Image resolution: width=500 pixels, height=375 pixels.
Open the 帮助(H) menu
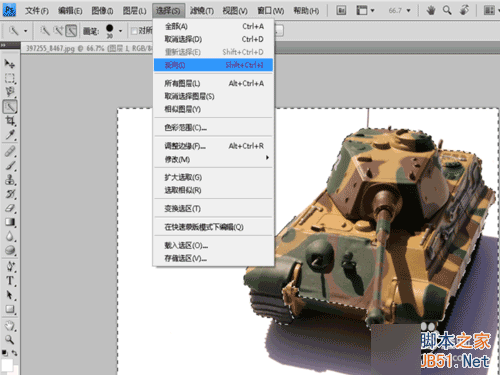click(x=306, y=11)
